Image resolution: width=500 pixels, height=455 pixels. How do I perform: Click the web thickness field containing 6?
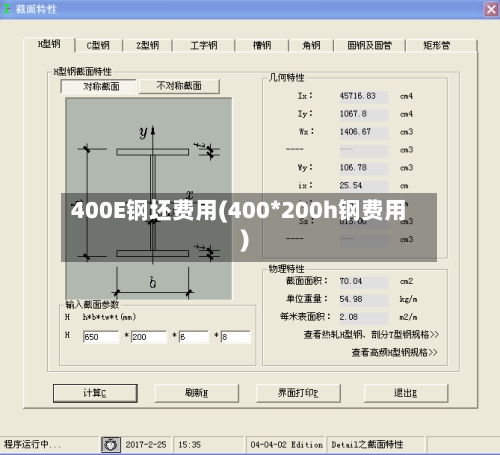click(x=194, y=337)
